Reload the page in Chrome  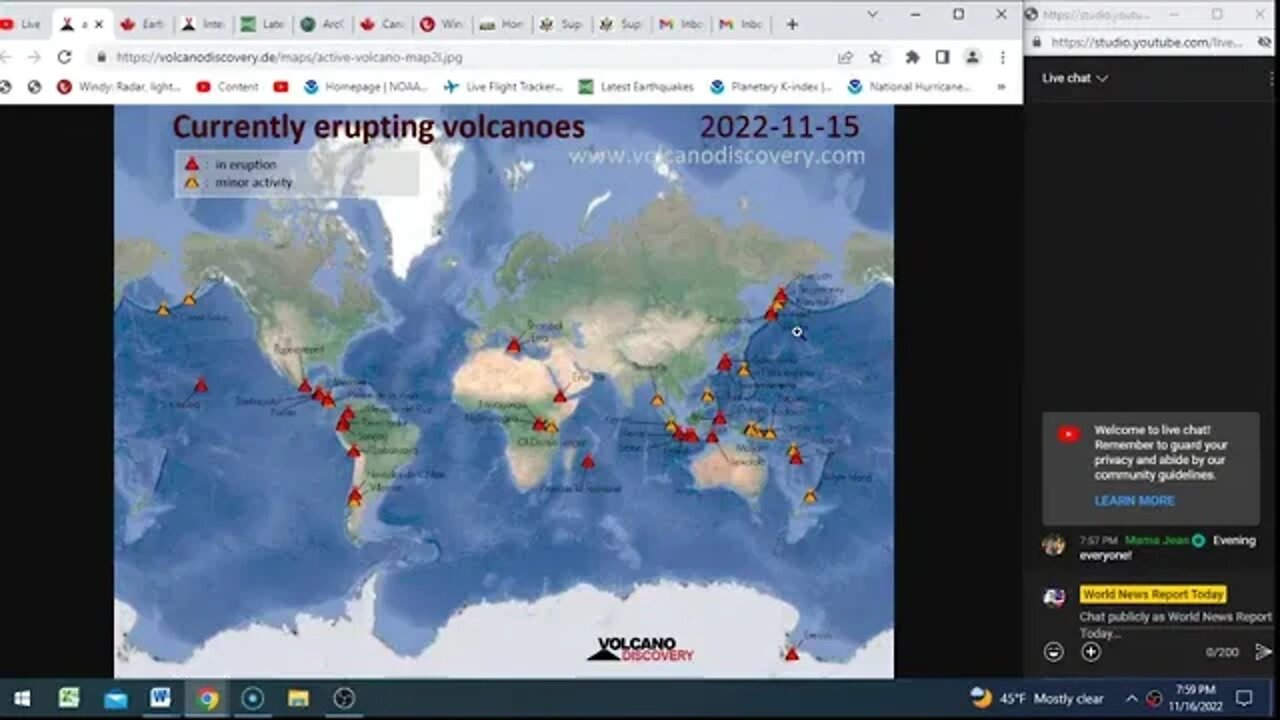(64, 57)
